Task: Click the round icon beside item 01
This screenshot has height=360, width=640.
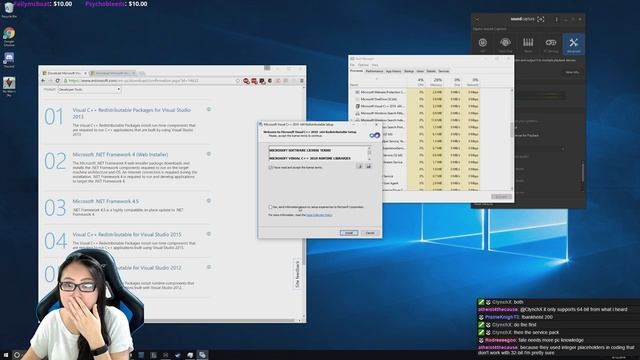Action: coord(209,109)
